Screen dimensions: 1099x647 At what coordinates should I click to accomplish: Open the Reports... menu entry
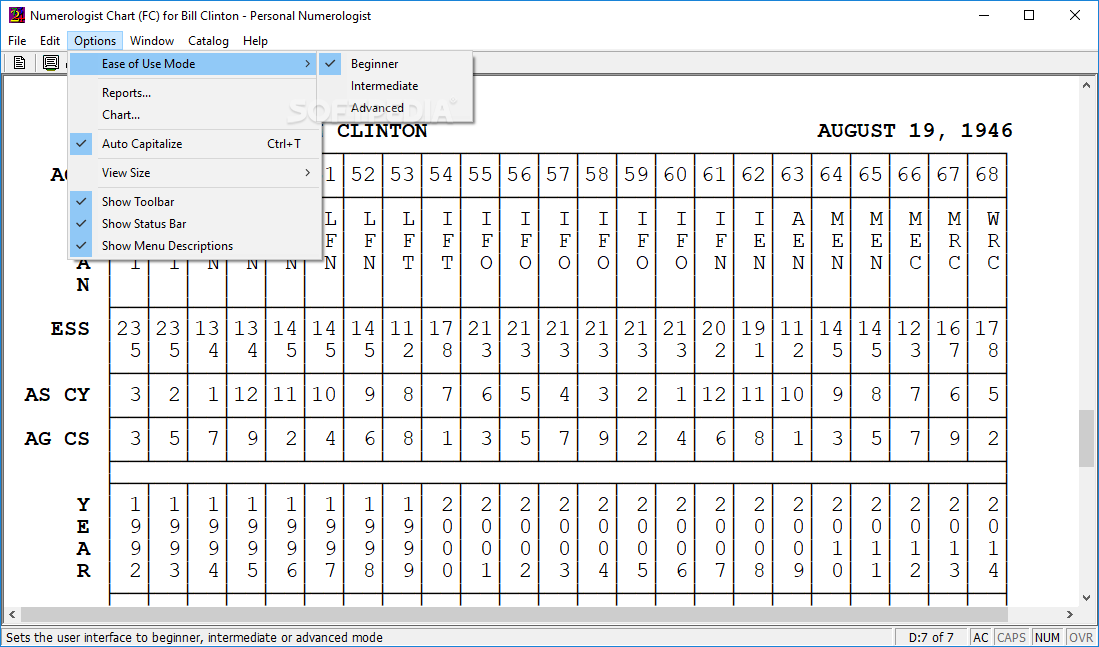click(x=195, y=93)
